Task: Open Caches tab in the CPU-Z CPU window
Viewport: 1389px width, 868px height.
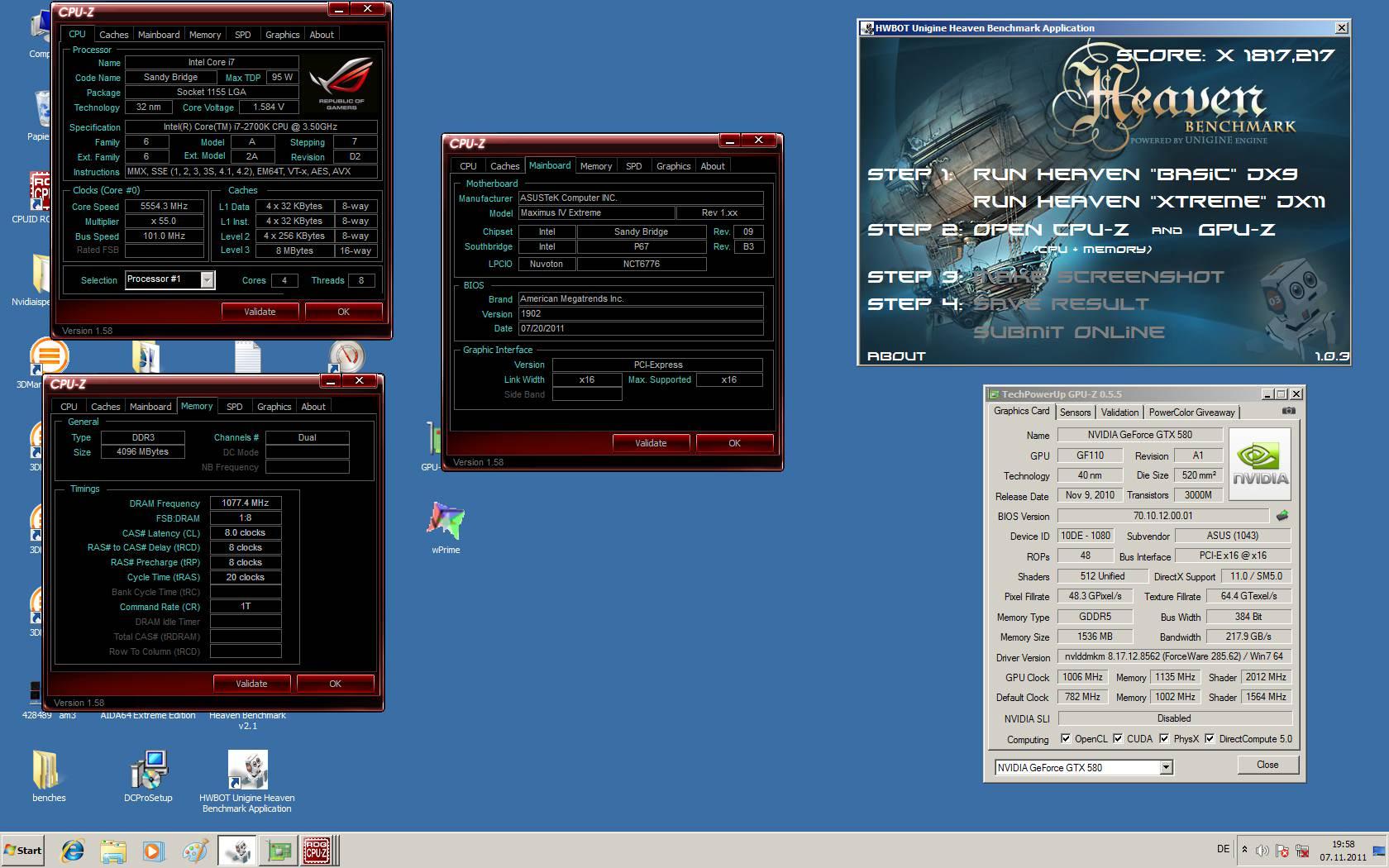Action: tap(114, 35)
